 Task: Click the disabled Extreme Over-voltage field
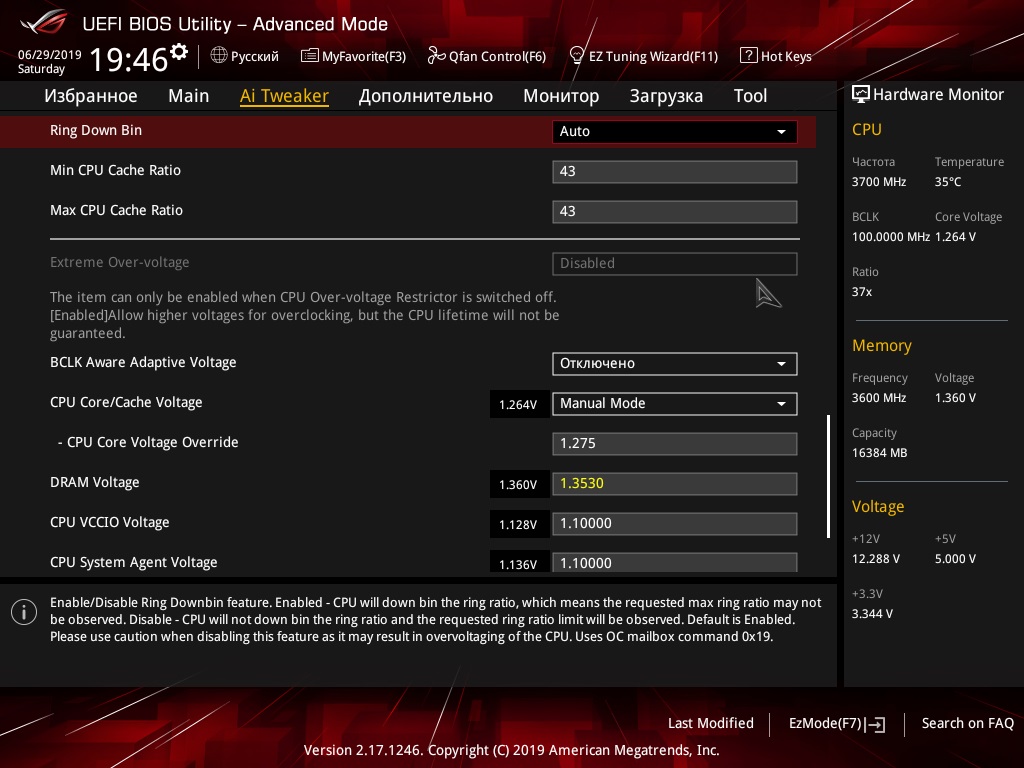click(x=675, y=264)
